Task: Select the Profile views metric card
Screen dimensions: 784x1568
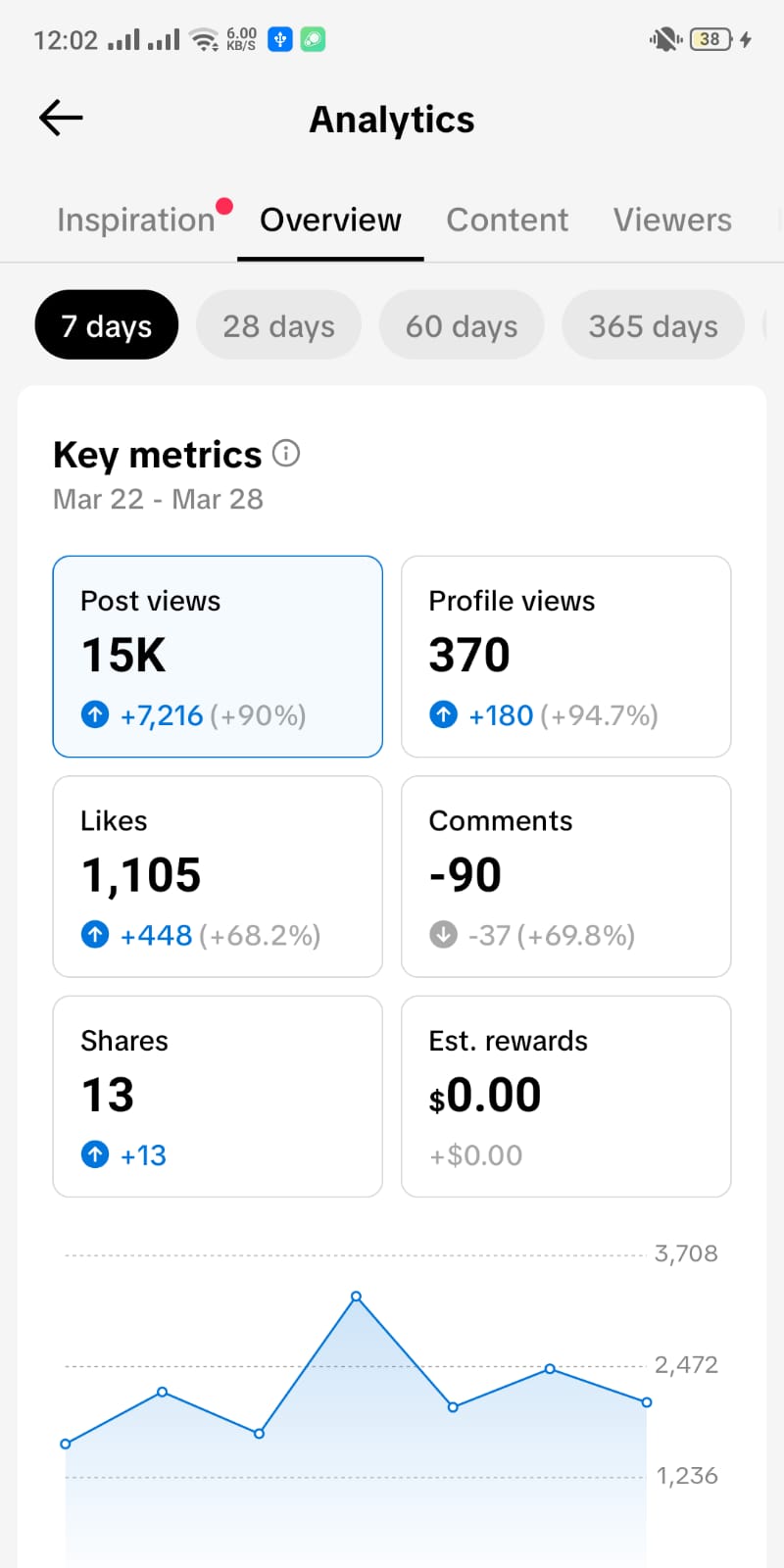Action: [566, 657]
